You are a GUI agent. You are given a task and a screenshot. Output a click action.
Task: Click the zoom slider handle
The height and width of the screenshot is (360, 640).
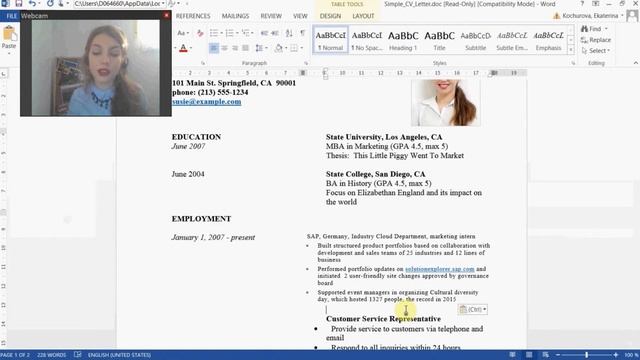pos(587,355)
